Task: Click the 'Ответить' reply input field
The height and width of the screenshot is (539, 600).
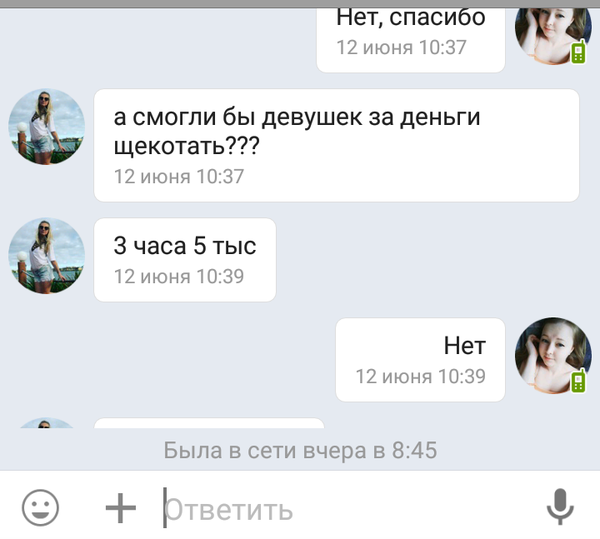Action: pyautogui.click(x=344, y=508)
